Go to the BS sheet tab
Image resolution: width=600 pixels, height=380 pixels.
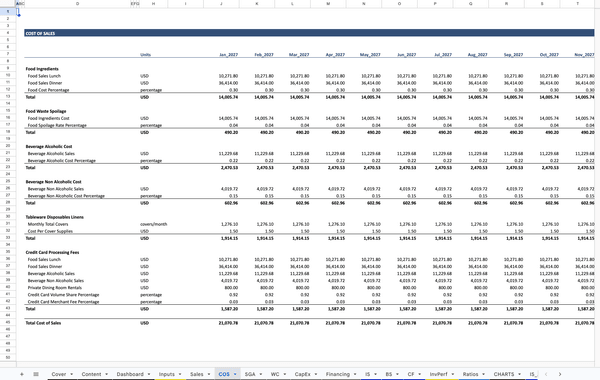click(389, 374)
